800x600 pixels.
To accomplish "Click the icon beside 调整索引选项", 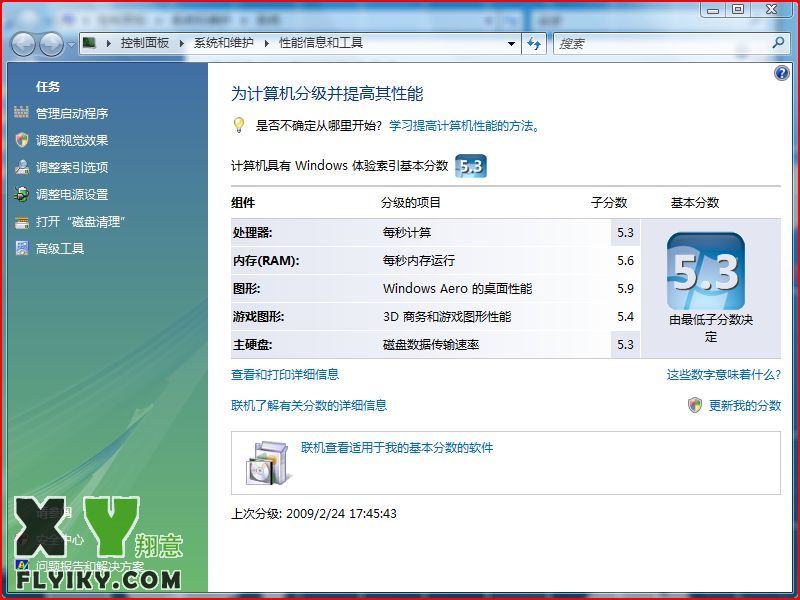I will click(x=21, y=167).
